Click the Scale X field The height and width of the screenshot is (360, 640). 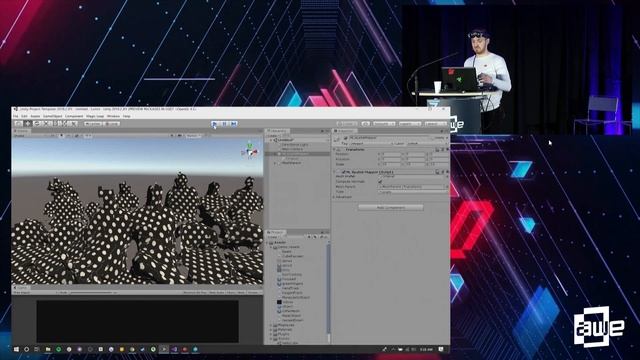tap(391, 164)
